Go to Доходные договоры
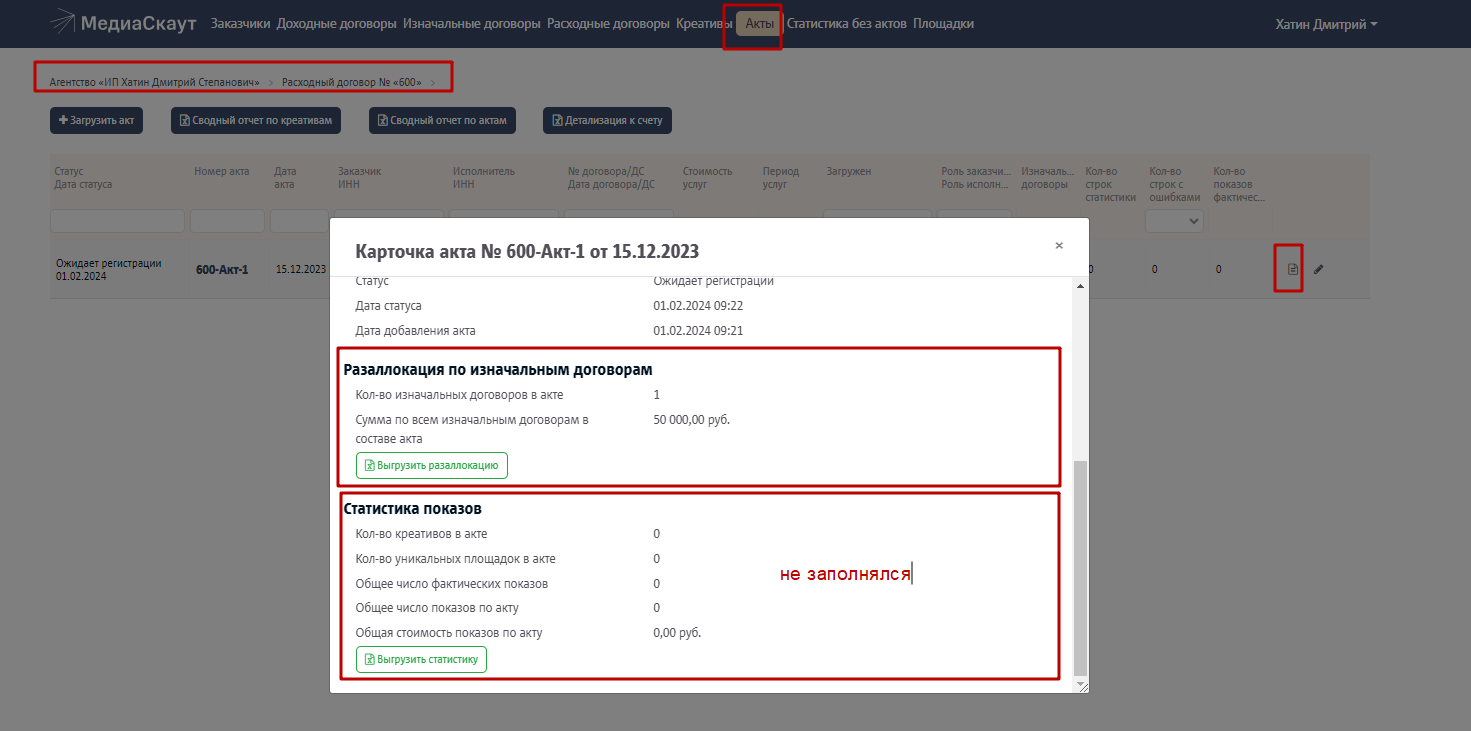 (x=337, y=24)
